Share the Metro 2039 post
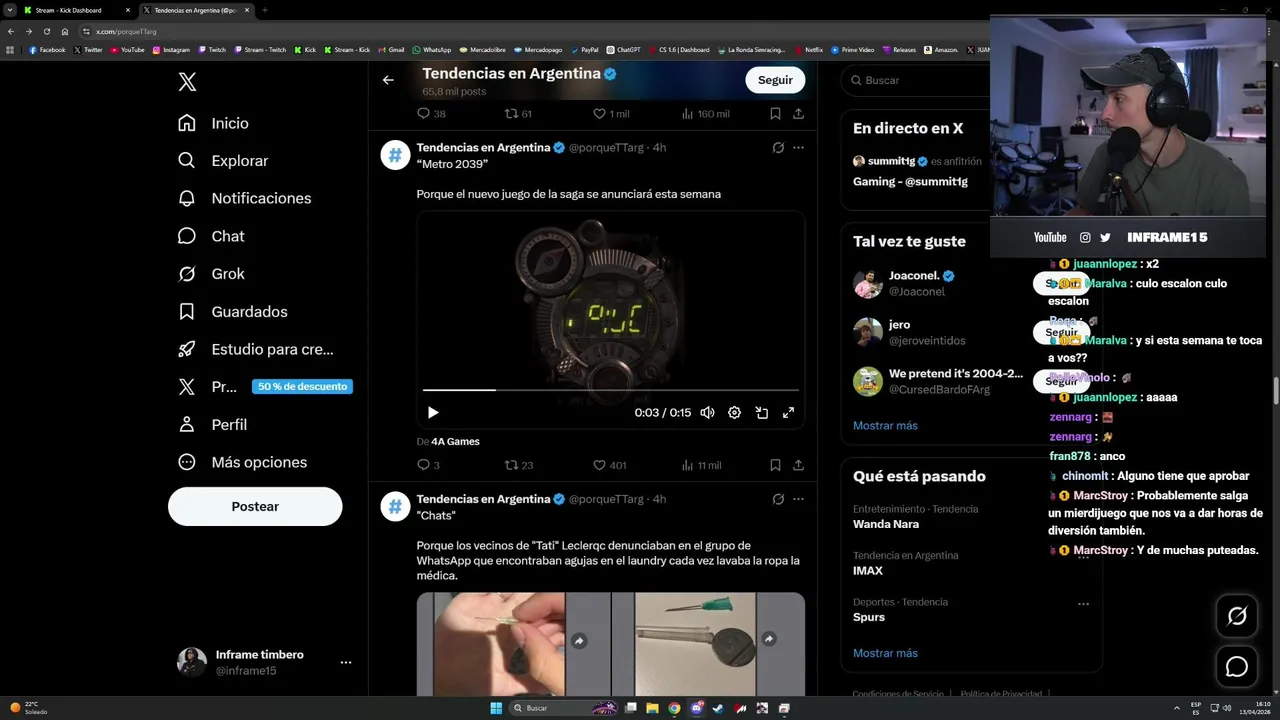The image size is (1280, 720). pos(798,465)
